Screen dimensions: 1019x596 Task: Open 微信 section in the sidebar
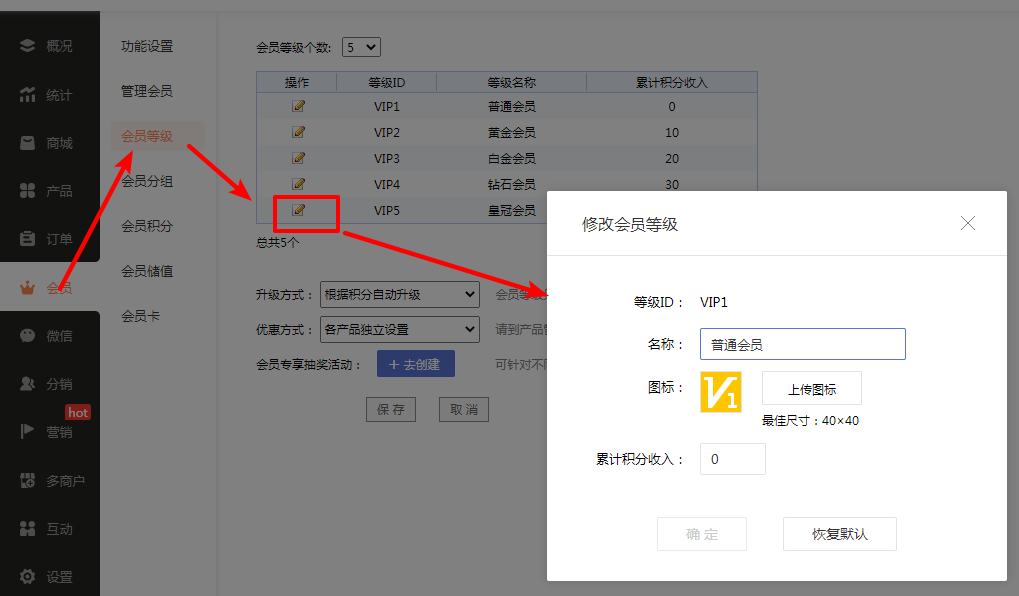point(49,336)
